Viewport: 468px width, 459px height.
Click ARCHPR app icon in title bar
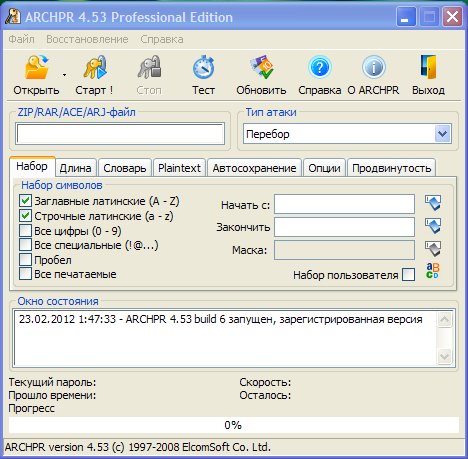click(x=13, y=16)
